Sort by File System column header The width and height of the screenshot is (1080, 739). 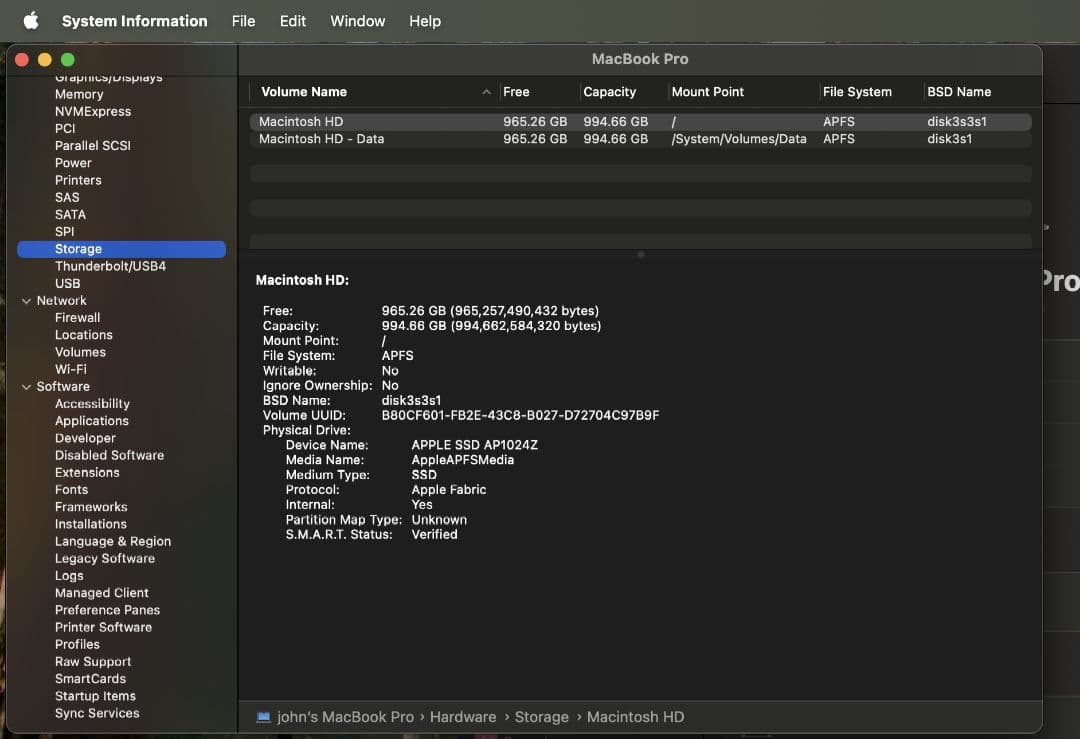[857, 92]
